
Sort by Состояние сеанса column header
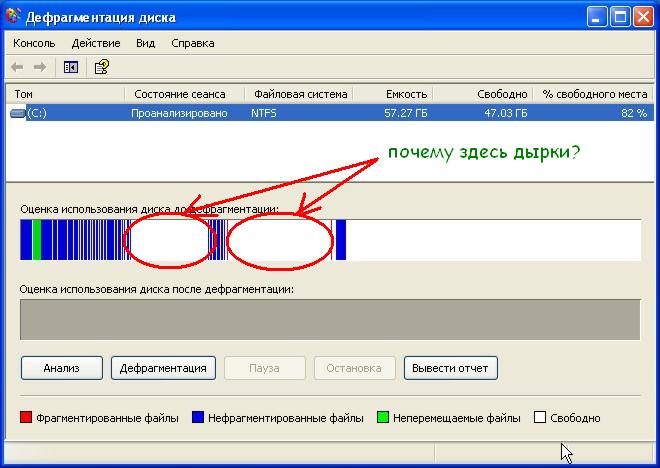click(x=185, y=94)
